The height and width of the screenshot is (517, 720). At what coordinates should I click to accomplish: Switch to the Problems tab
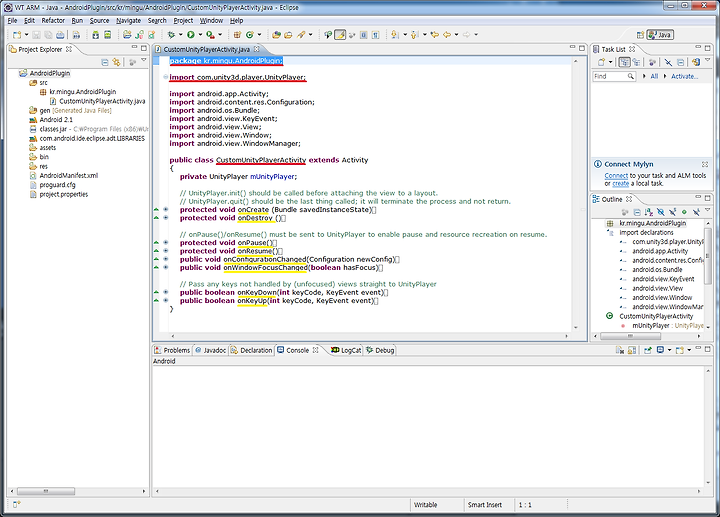172,350
